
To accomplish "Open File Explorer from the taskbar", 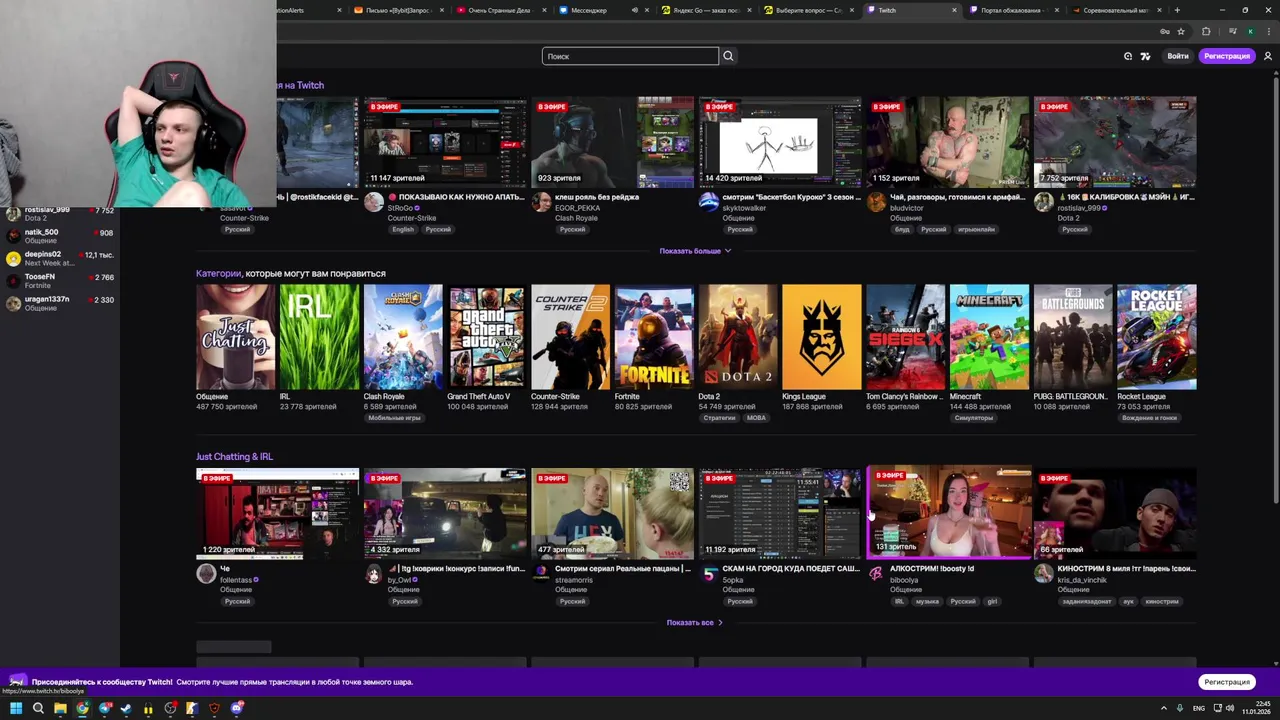I will pyautogui.click(x=60, y=708).
